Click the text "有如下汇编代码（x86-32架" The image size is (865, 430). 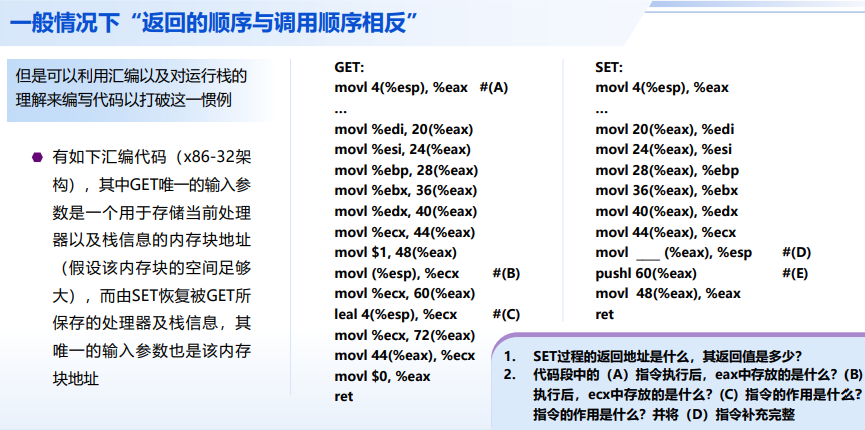tap(152, 157)
